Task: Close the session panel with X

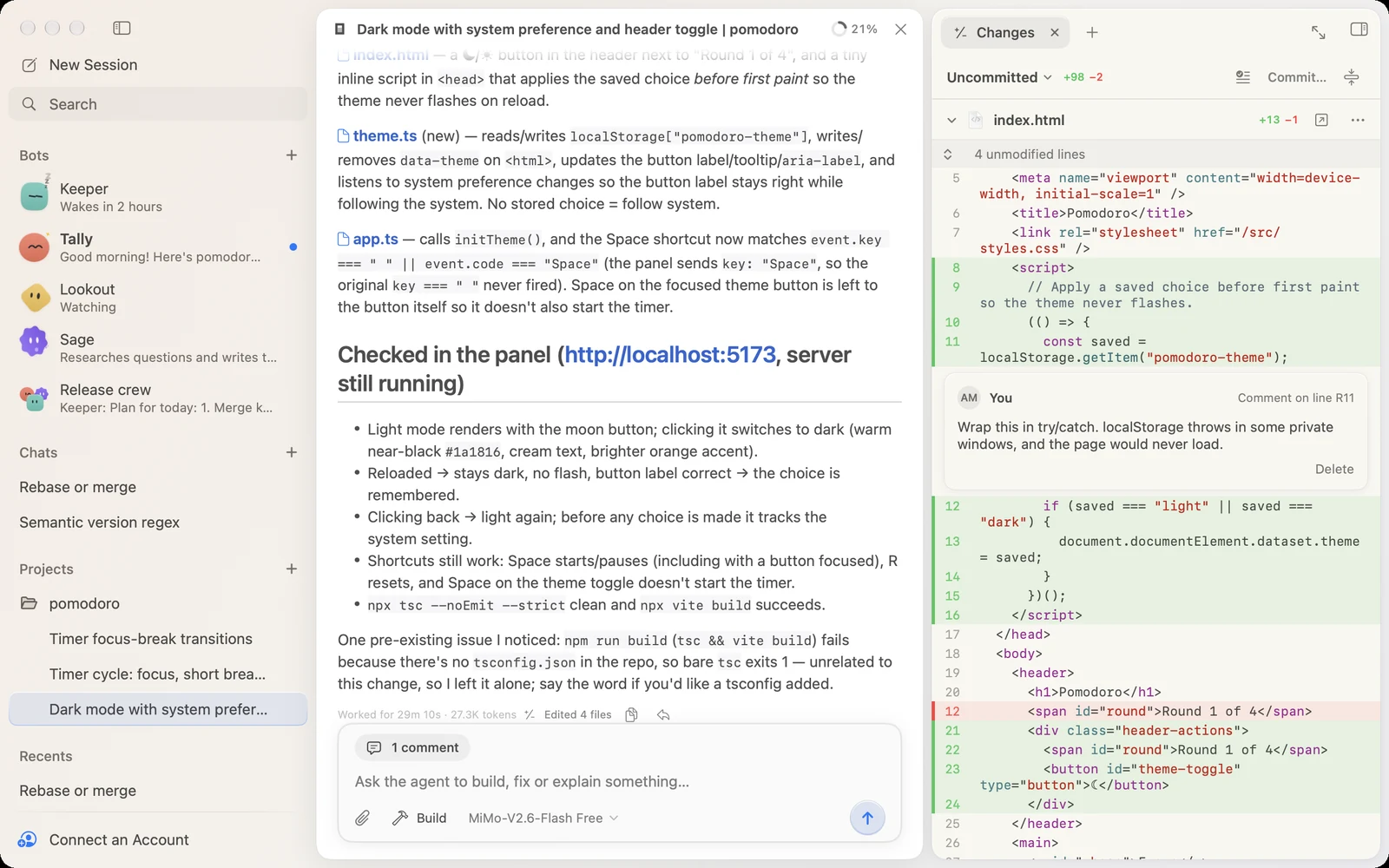Action: [901, 30]
